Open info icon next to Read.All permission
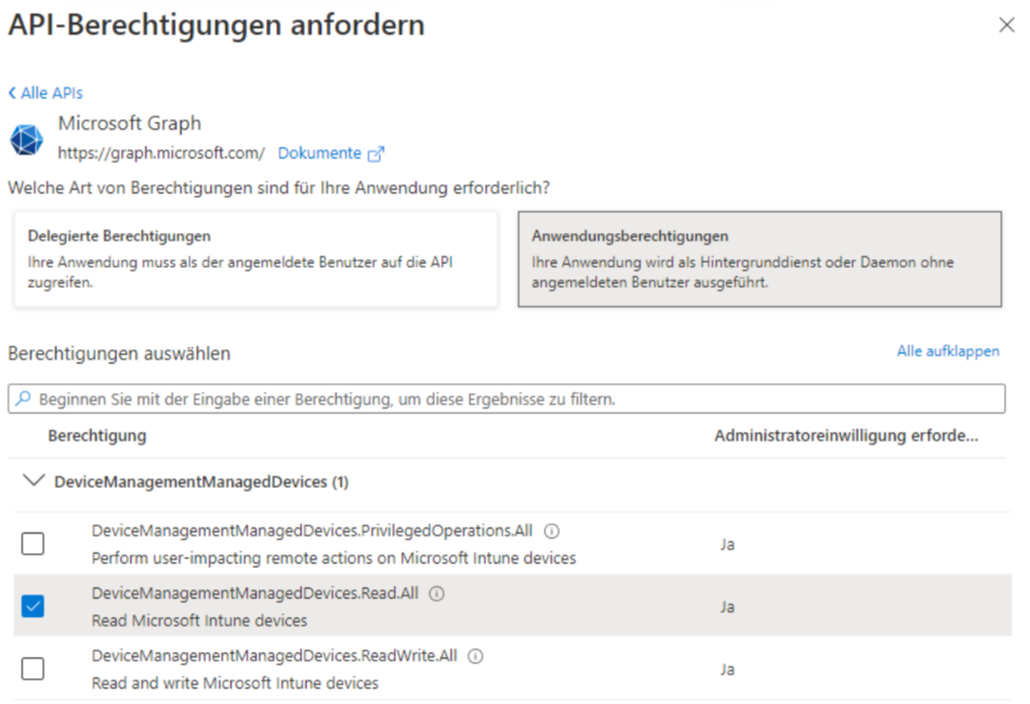Viewport: 1030px width, 704px height. pyautogui.click(x=437, y=594)
